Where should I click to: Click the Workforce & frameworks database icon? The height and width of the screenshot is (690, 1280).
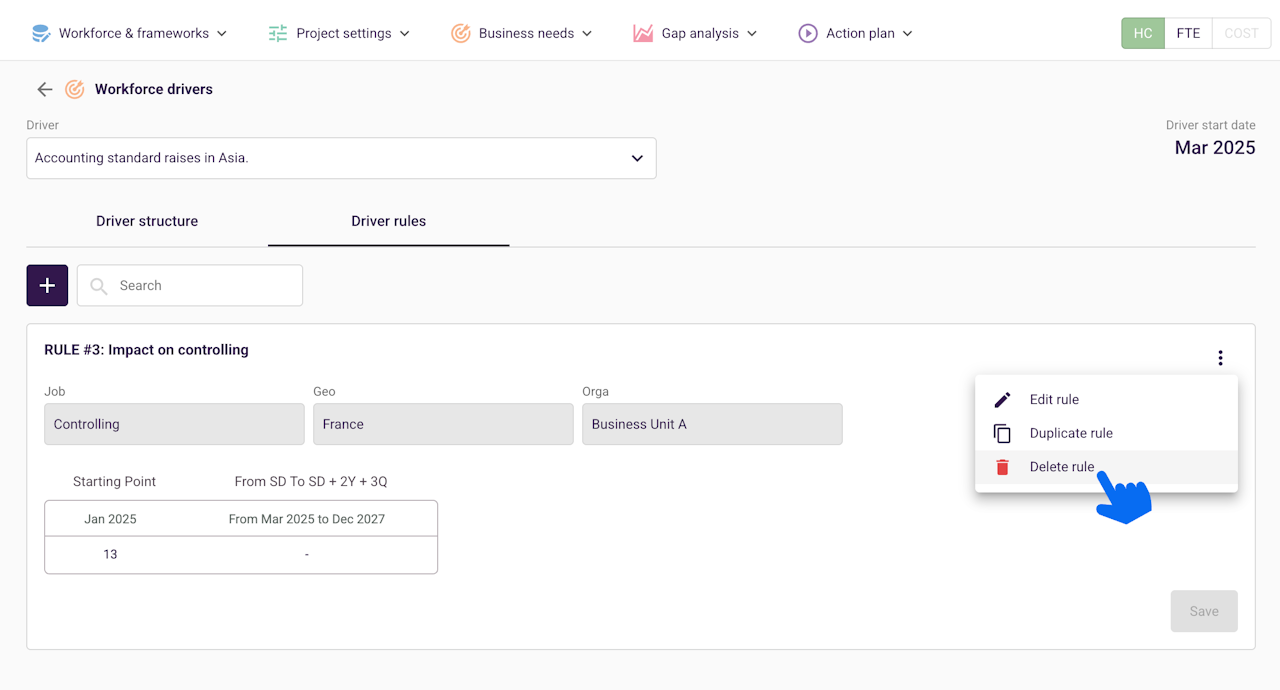(x=41, y=33)
